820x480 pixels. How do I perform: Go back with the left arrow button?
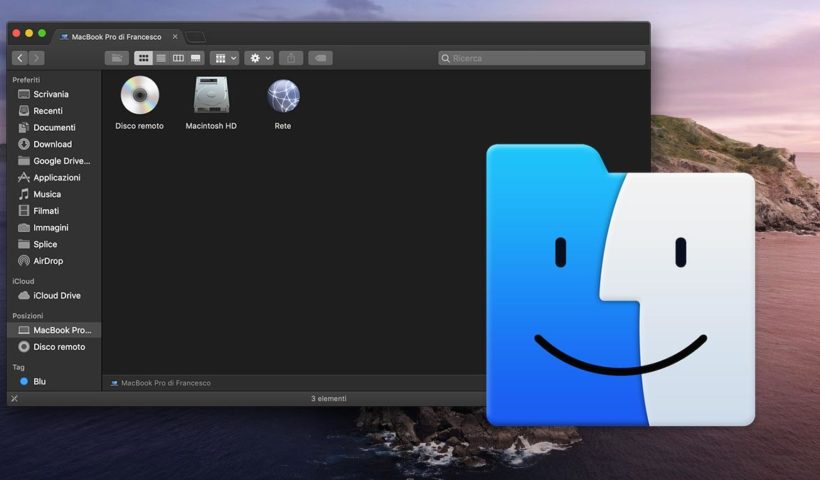pos(20,58)
